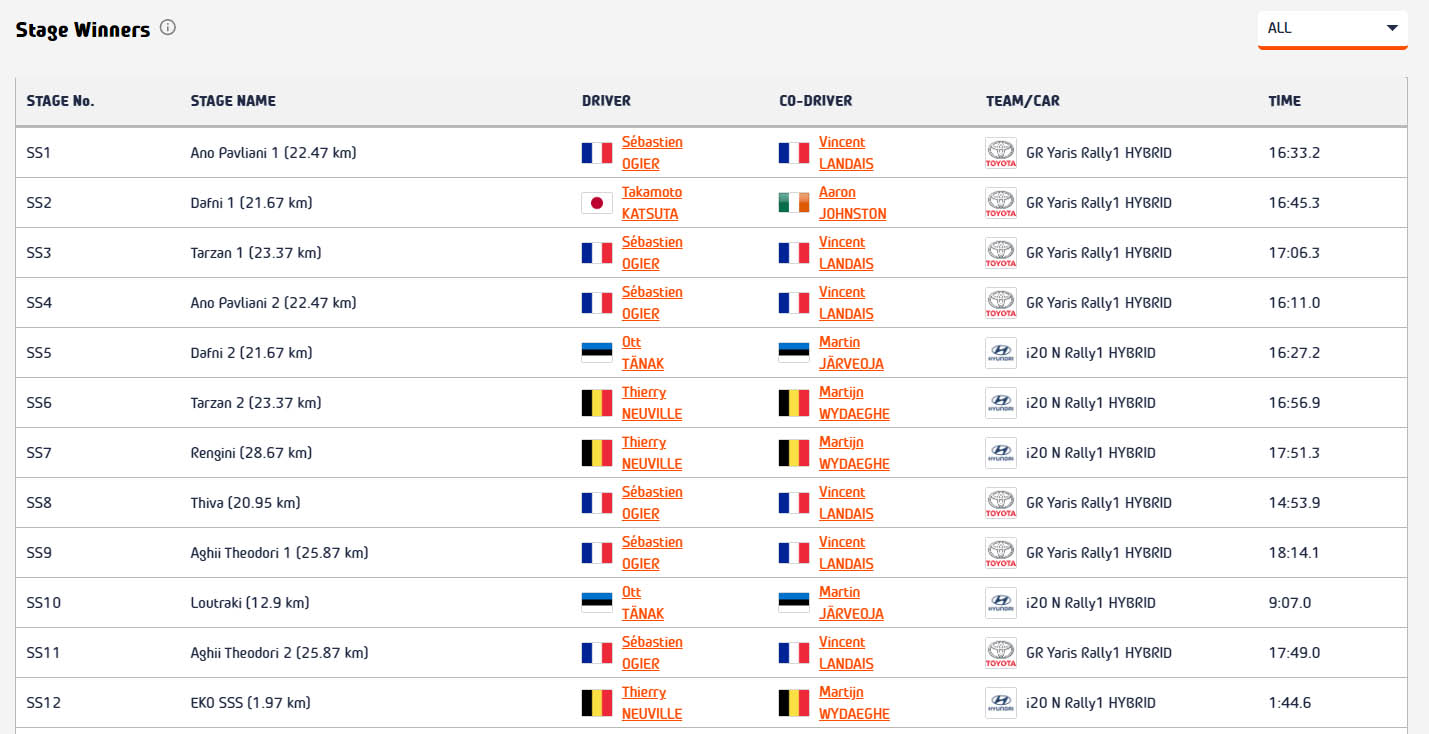The image size is (1429, 734).
Task: Click the DRIVER column header
Action: [x=606, y=101]
